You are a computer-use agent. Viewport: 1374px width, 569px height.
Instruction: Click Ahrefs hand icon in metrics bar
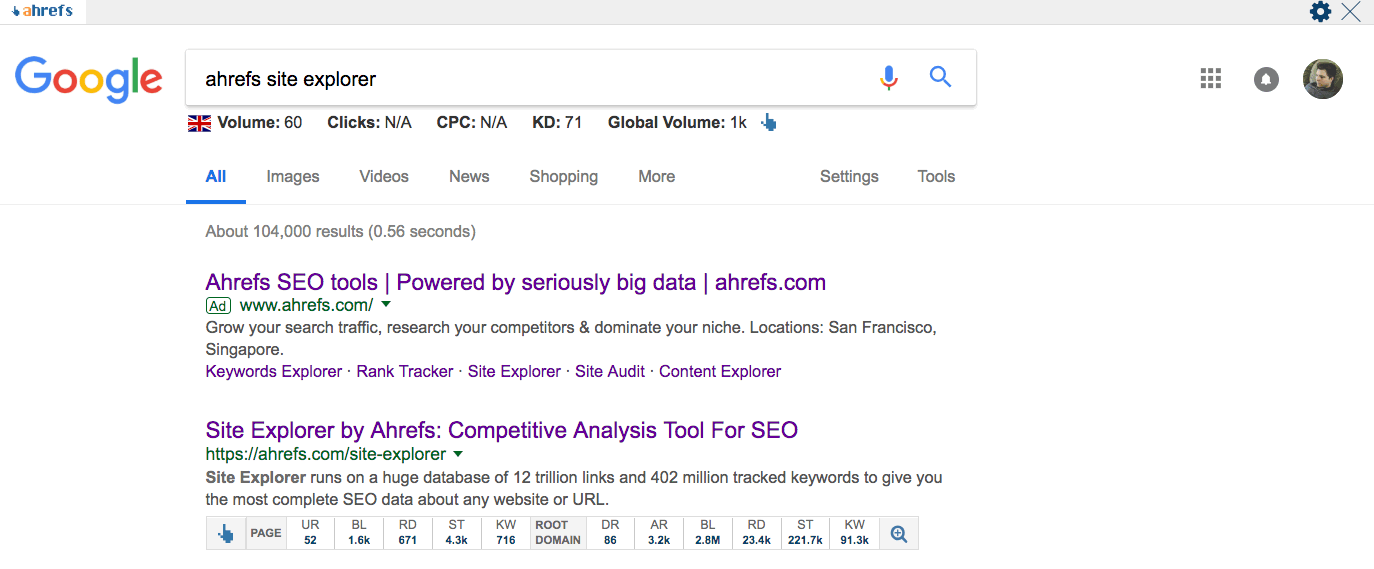[x=226, y=533]
